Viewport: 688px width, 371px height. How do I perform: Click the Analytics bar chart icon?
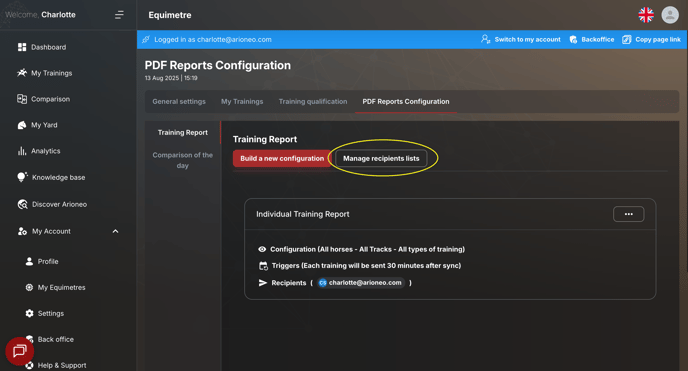(x=22, y=151)
